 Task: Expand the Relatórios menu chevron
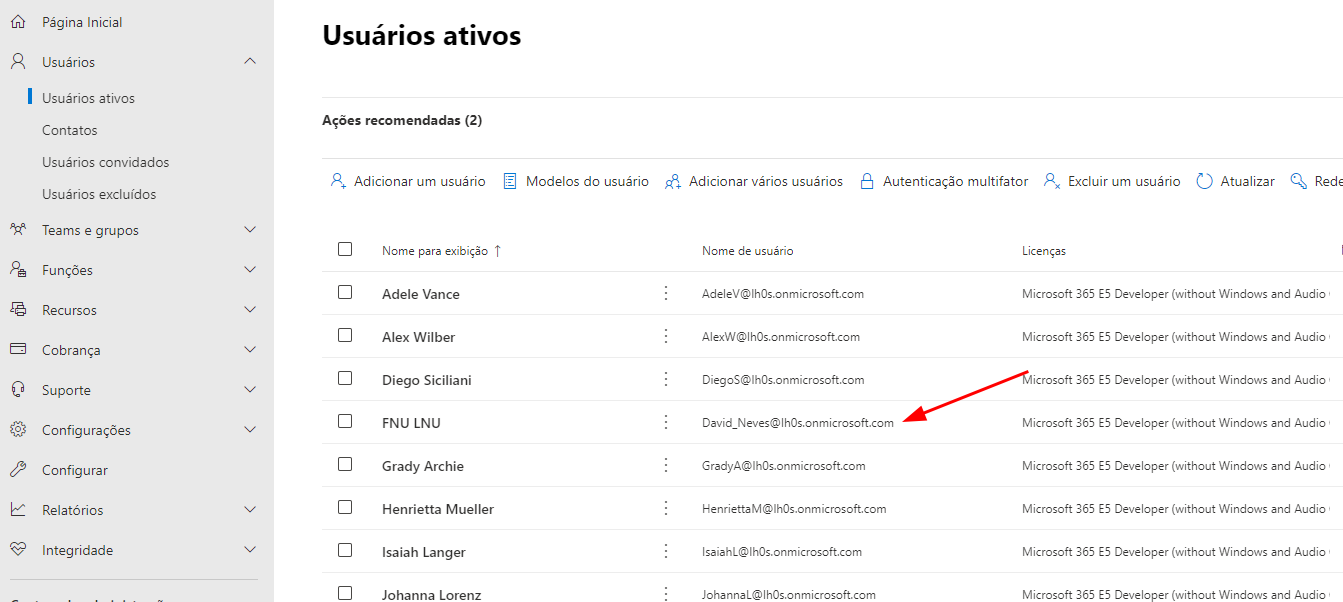coord(250,510)
